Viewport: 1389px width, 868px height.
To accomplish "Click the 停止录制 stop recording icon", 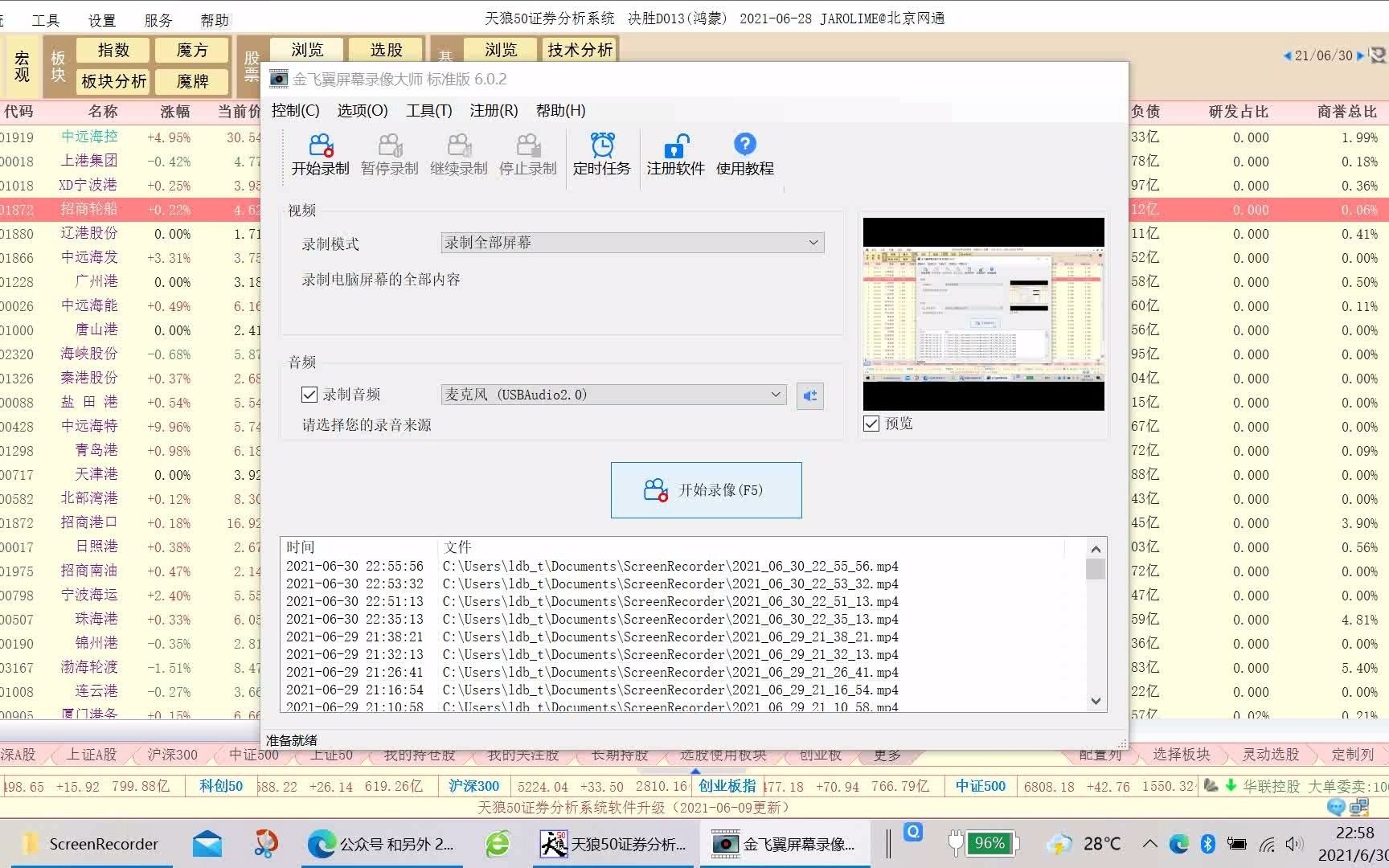I will pos(527,154).
